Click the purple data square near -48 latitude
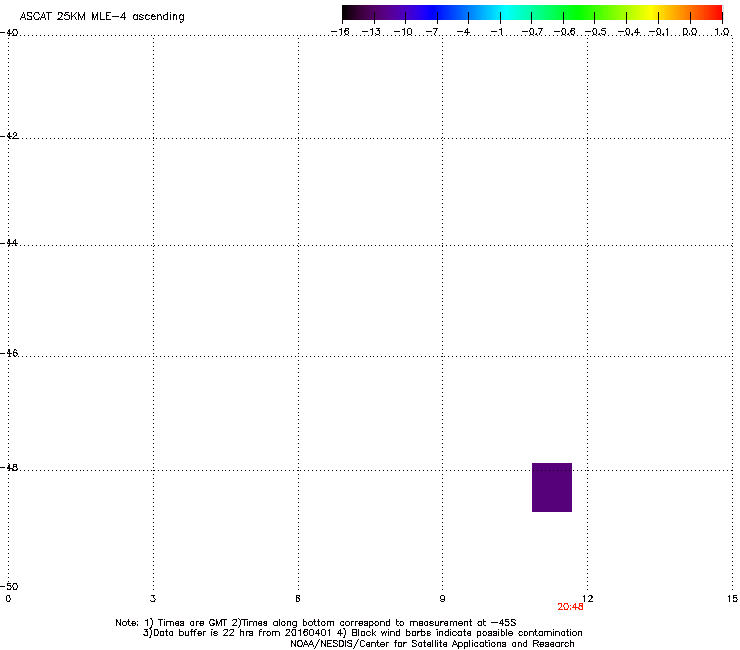The width and height of the screenshot is (740, 650). (552, 487)
